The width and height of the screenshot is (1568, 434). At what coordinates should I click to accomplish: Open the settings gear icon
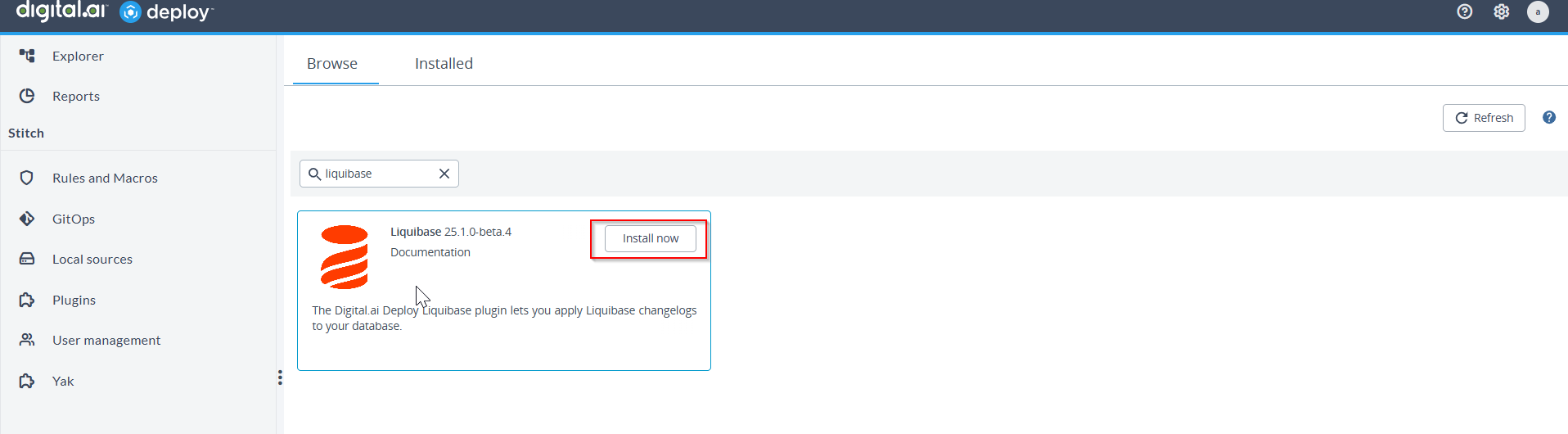tap(1502, 11)
